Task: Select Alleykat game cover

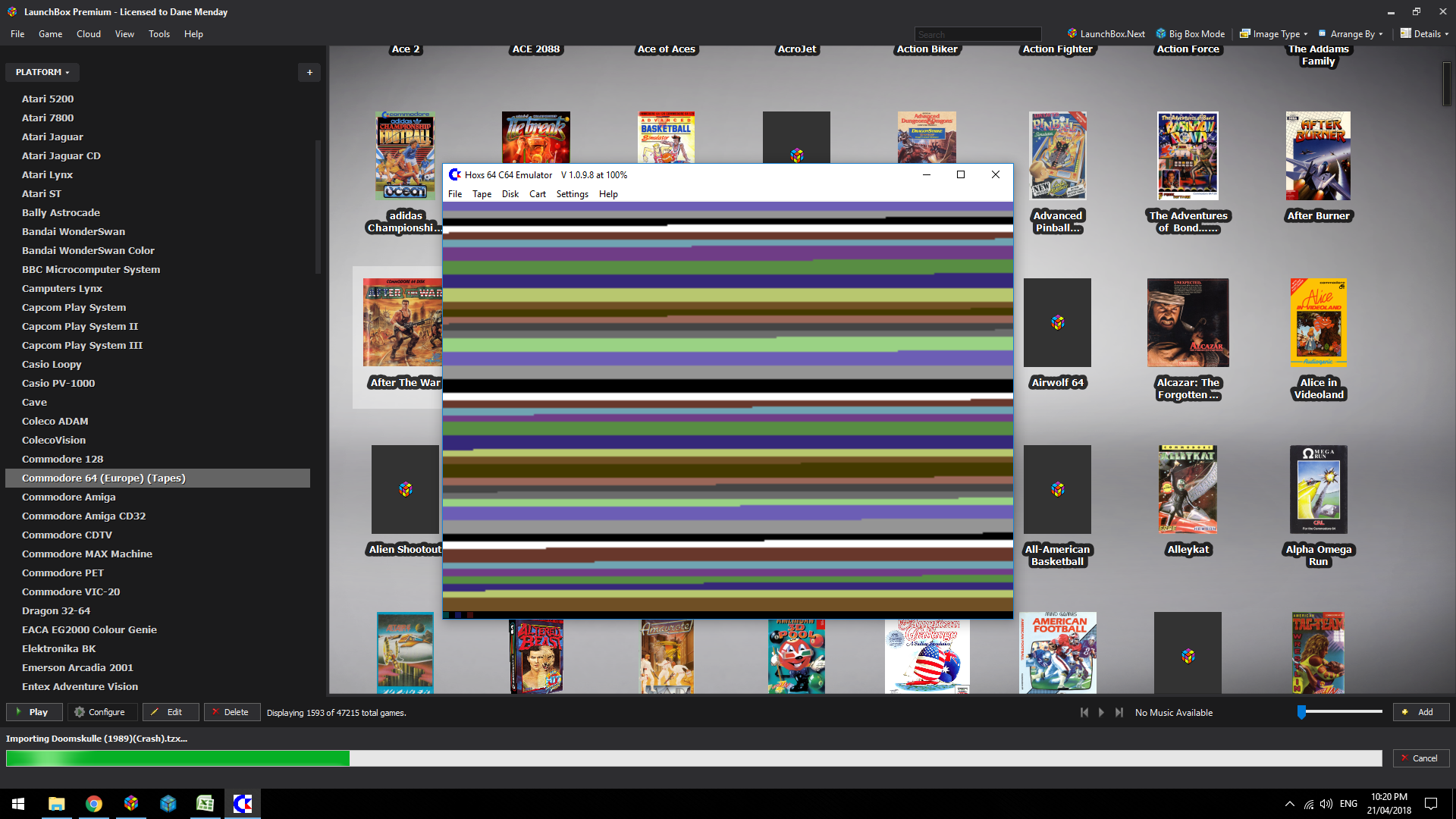Action: pos(1188,489)
